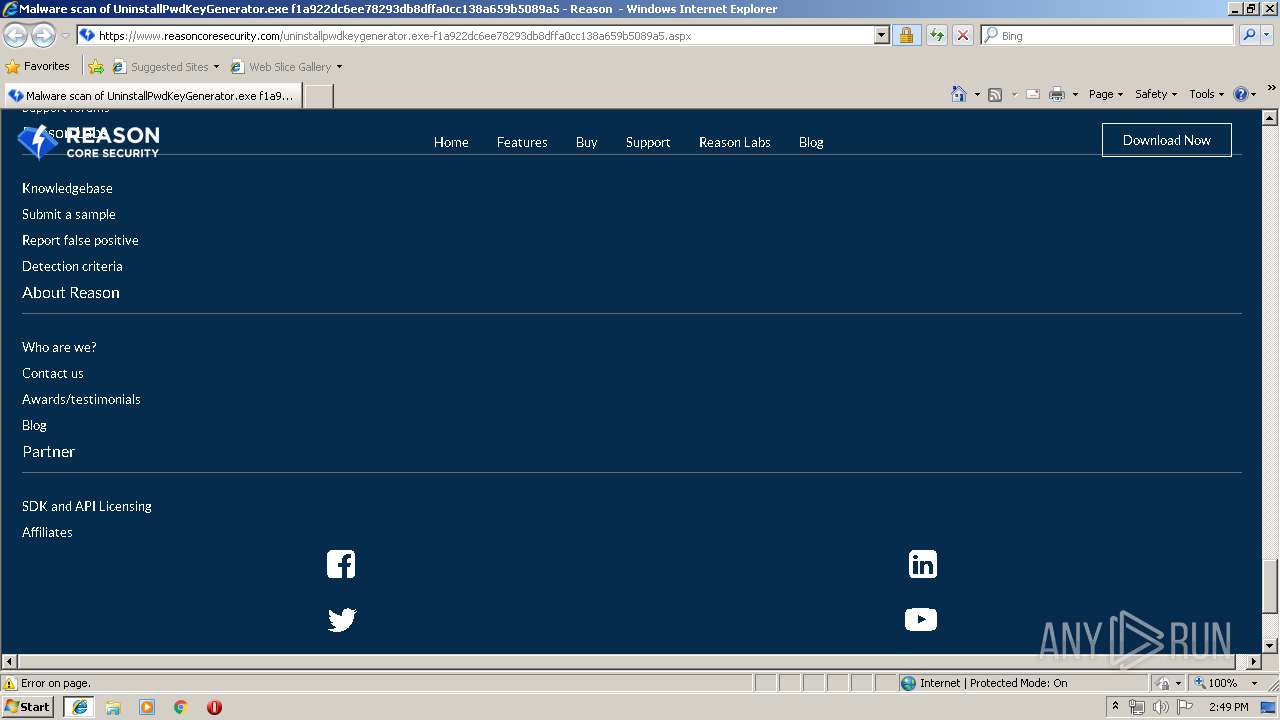This screenshot has width=1280, height=720.
Task: Open the Home page icon in command bar
Action: click(959, 94)
